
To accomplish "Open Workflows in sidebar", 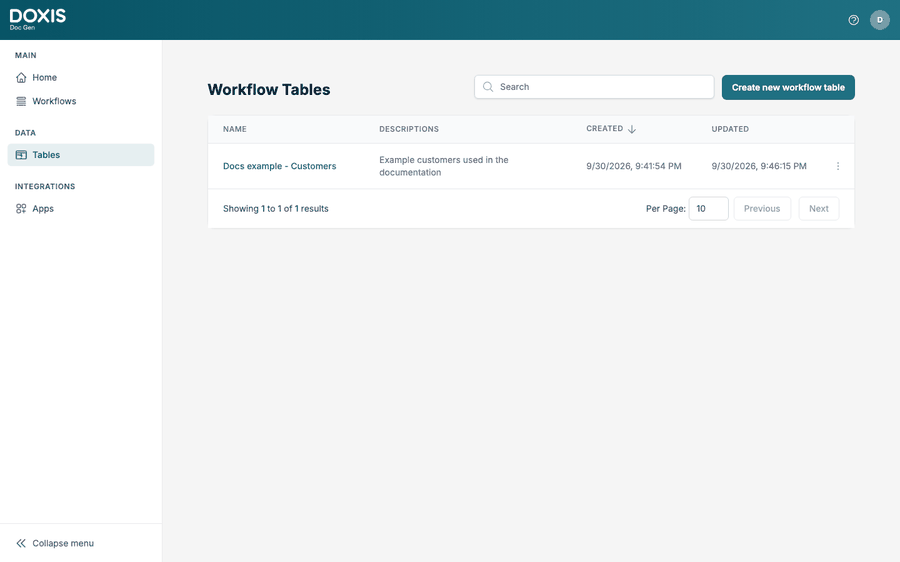I will (80, 101).
